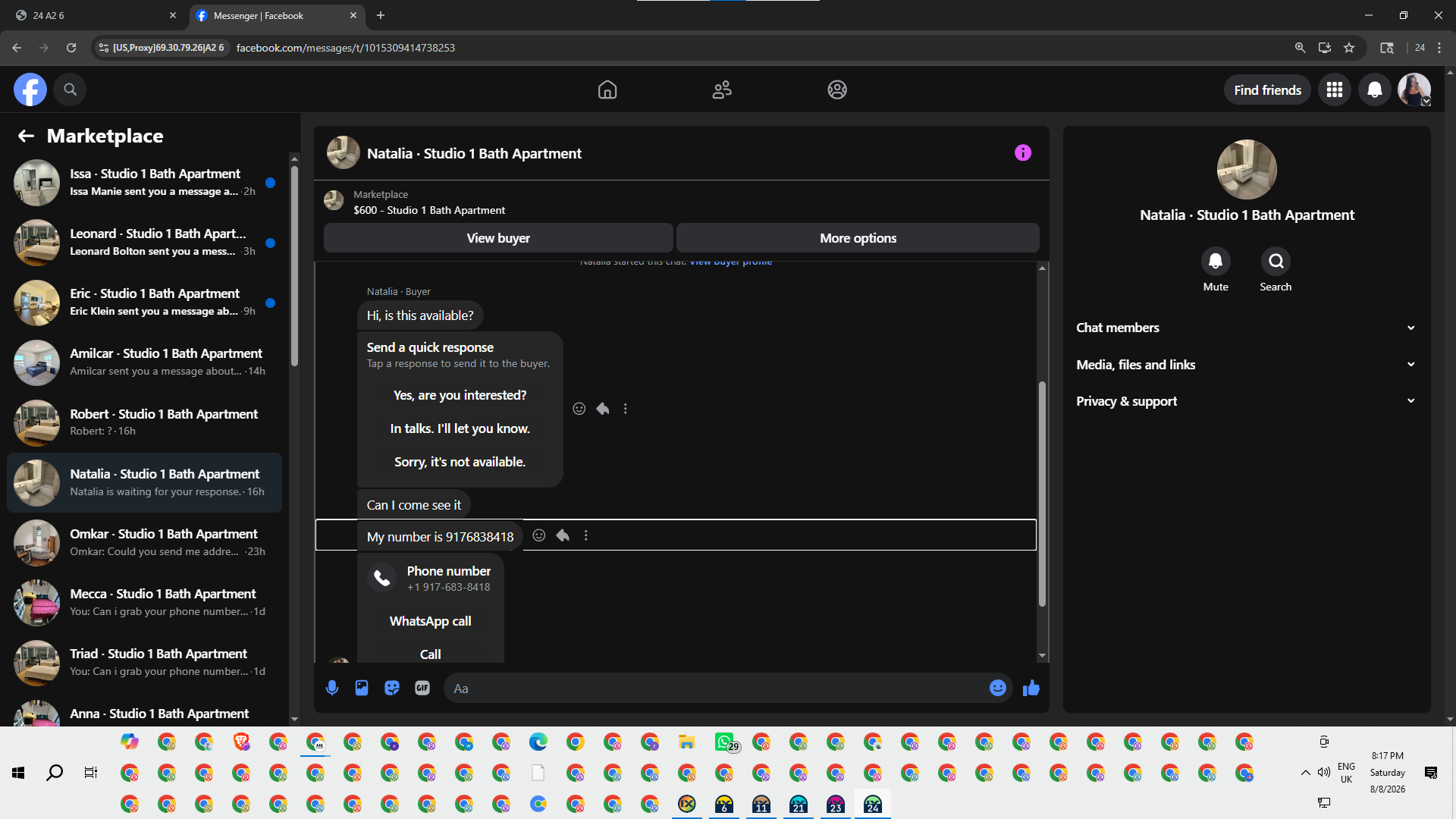Open Windows taskbar search
Viewport: 1456px width, 819px height.
[55, 773]
